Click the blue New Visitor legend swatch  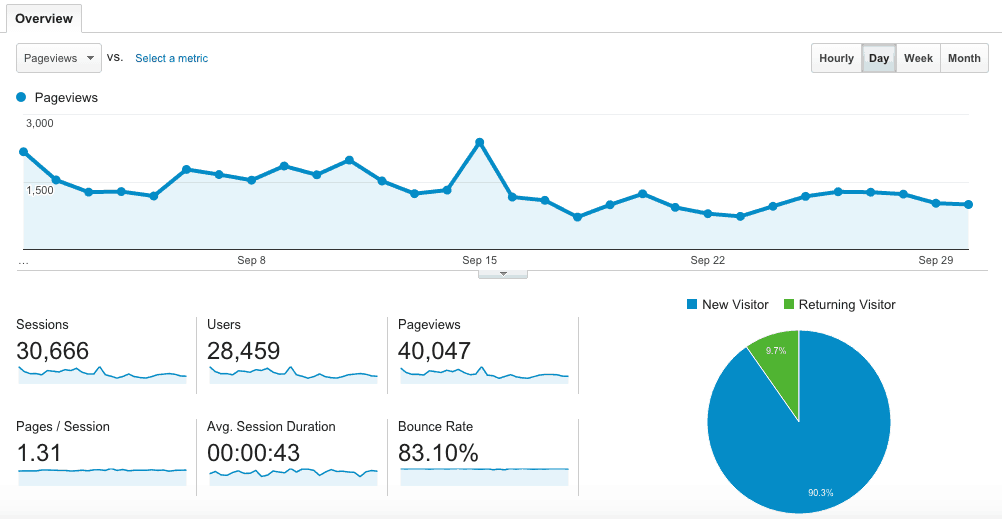click(x=692, y=304)
